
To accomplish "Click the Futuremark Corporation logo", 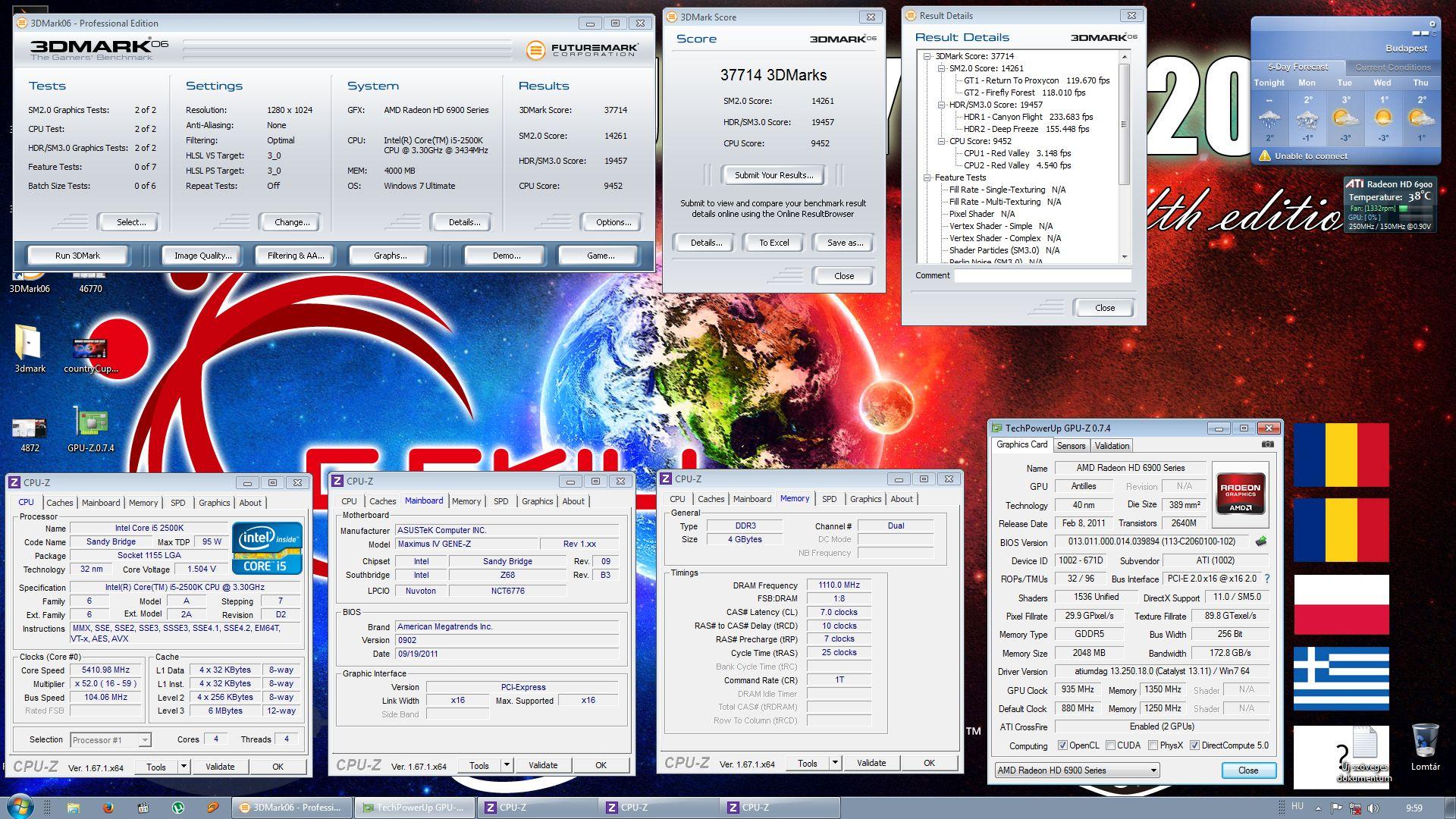I will (x=582, y=50).
